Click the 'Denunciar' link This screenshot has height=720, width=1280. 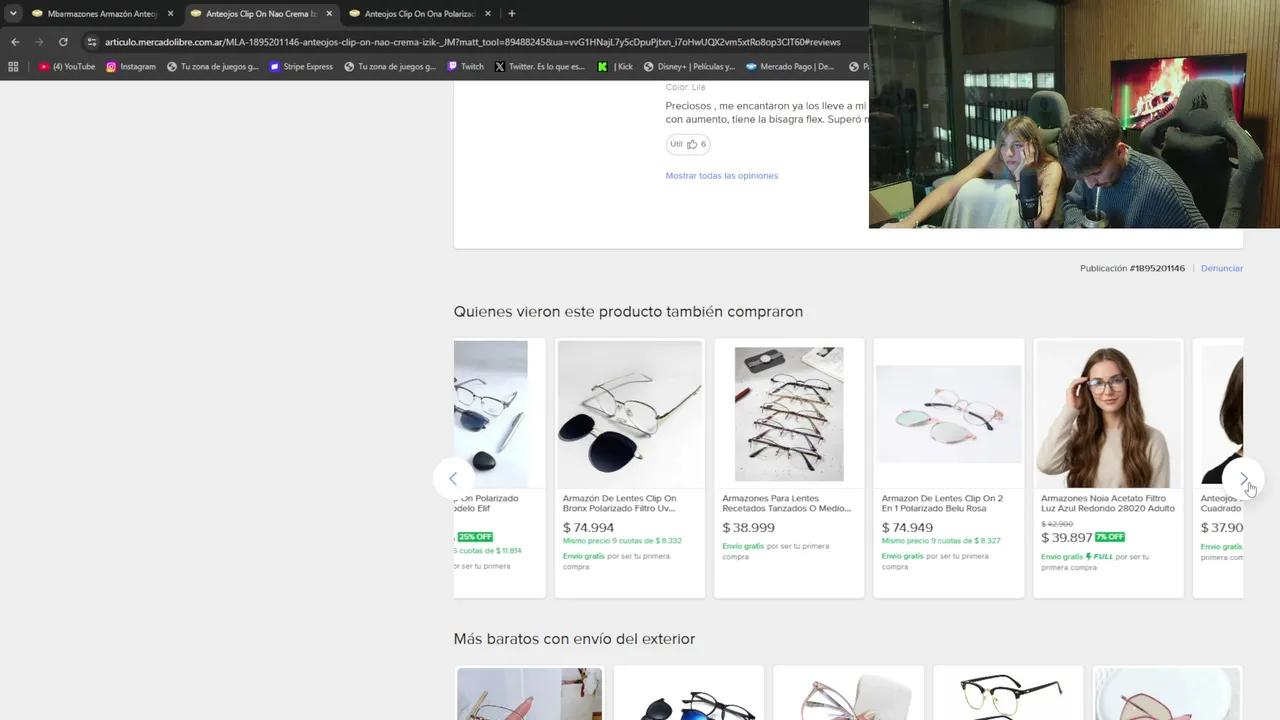pos(1222,268)
